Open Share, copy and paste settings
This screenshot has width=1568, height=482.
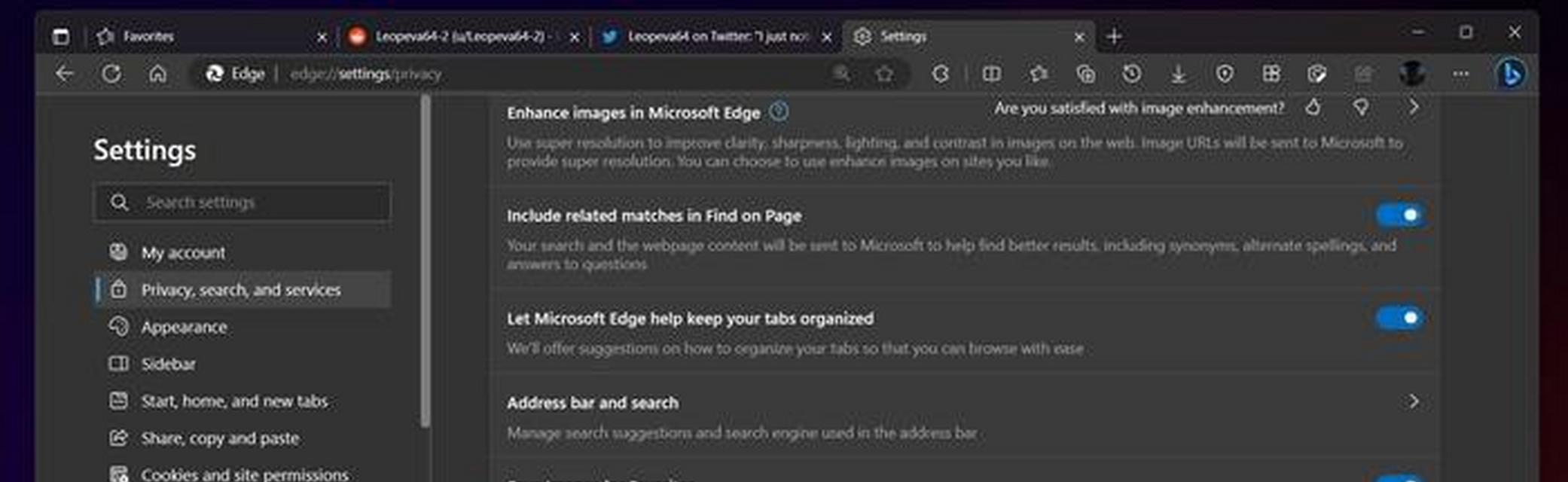click(x=243, y=438)
